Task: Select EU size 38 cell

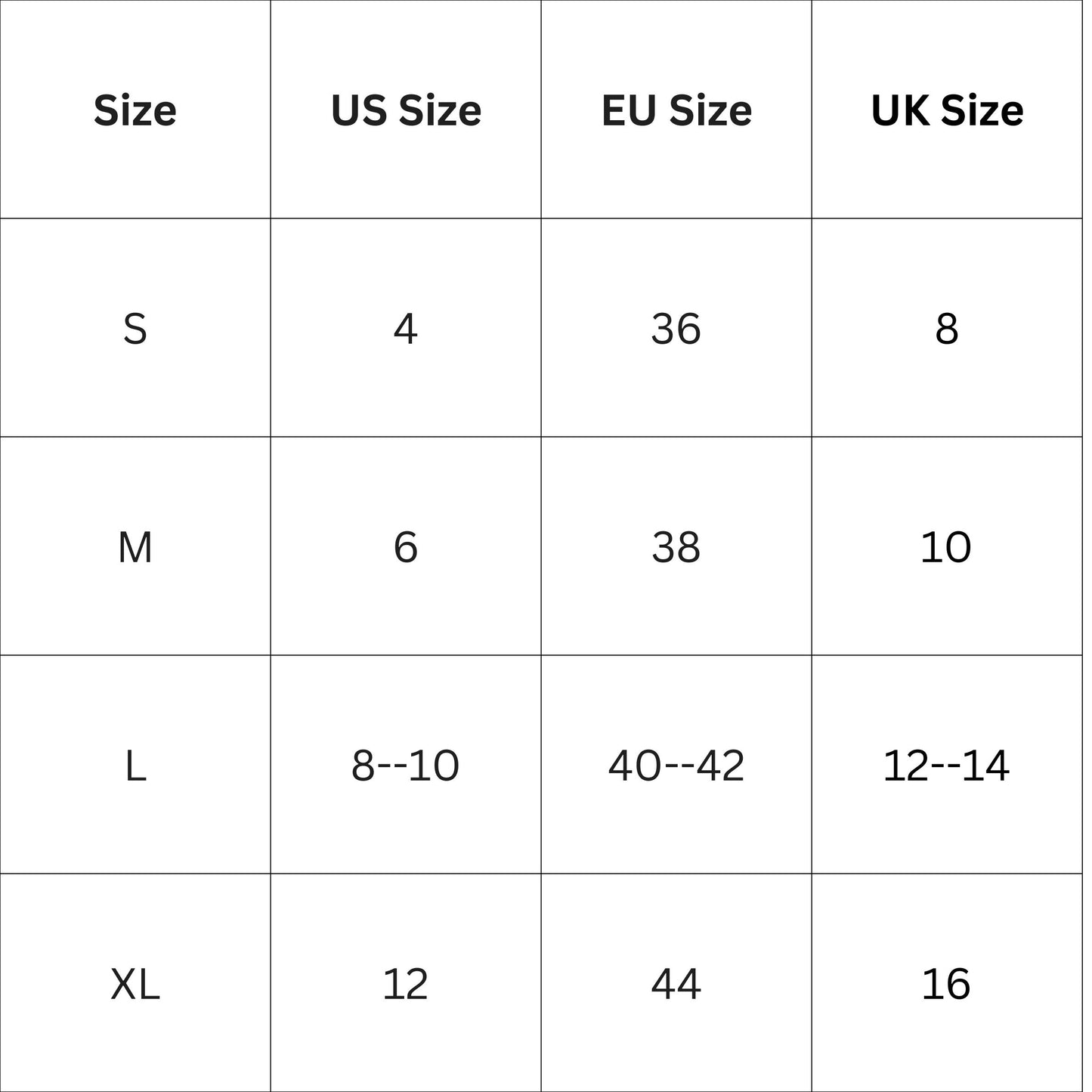Action: click(676, 547)
